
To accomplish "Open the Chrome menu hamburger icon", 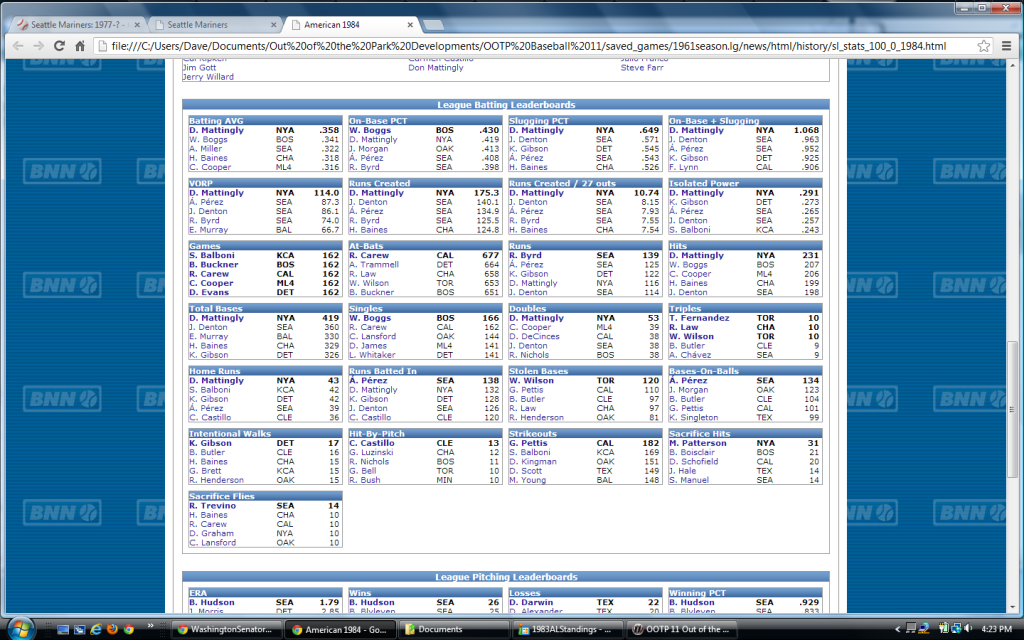I will click(x=1006, y=46).
